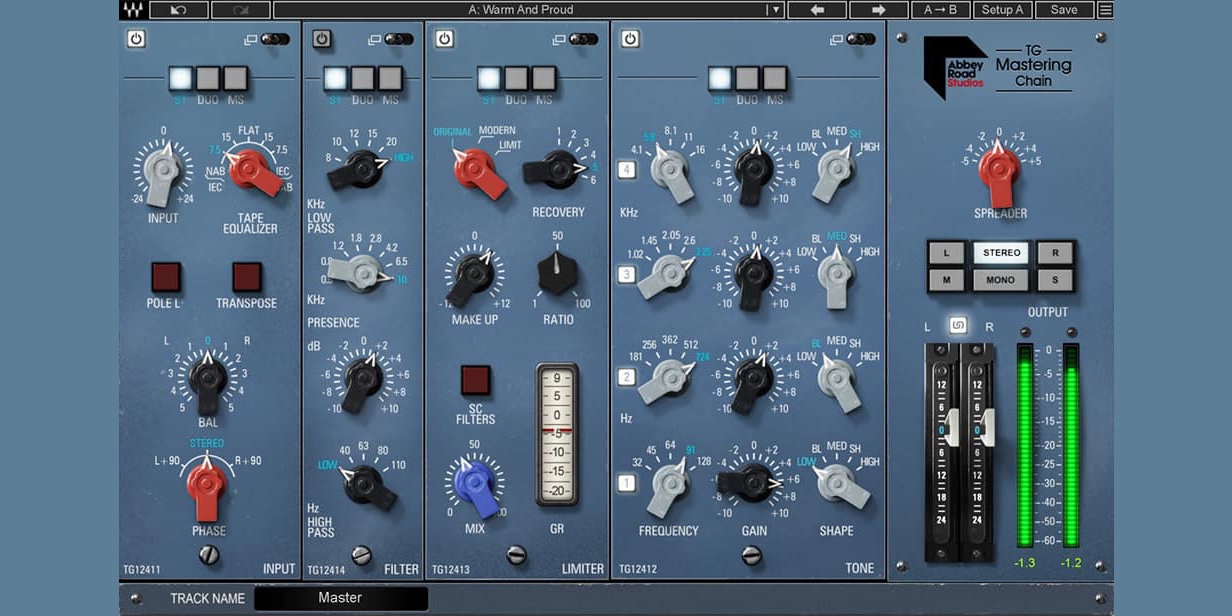Click the Save button

[x=1064, y=9]
